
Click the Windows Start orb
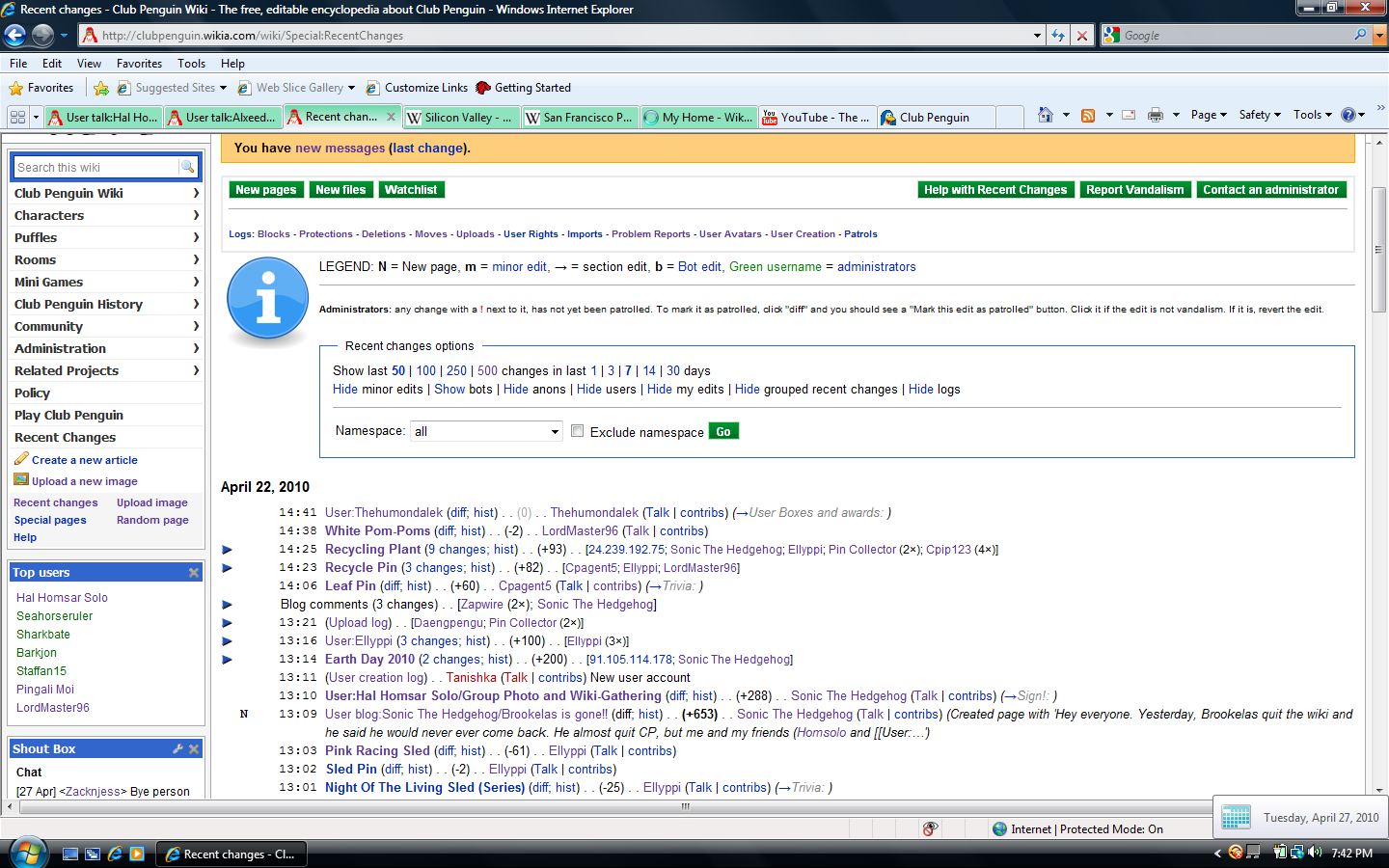(27, 853)
